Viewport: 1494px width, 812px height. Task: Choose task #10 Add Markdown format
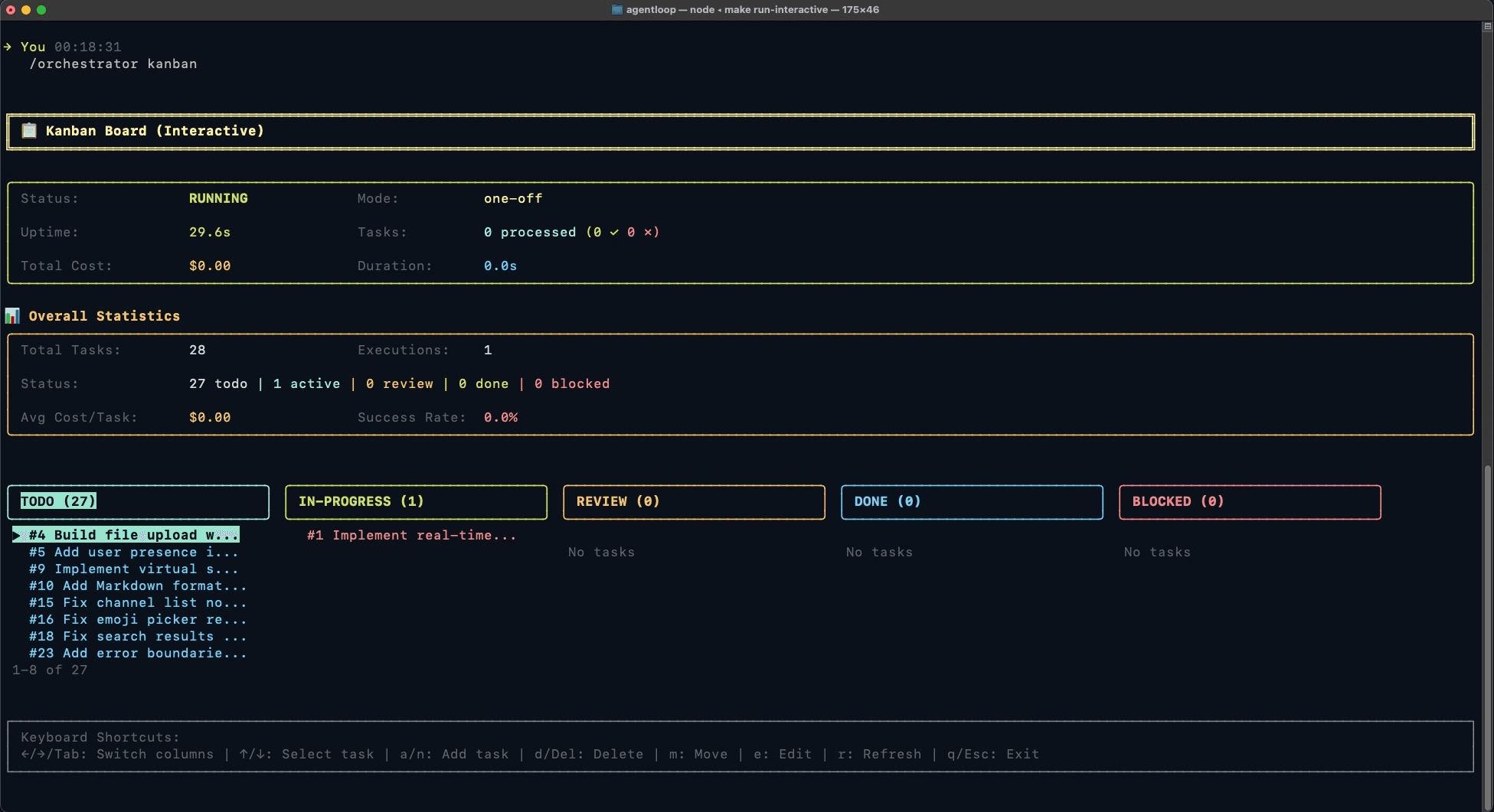[x=138, y=585]
